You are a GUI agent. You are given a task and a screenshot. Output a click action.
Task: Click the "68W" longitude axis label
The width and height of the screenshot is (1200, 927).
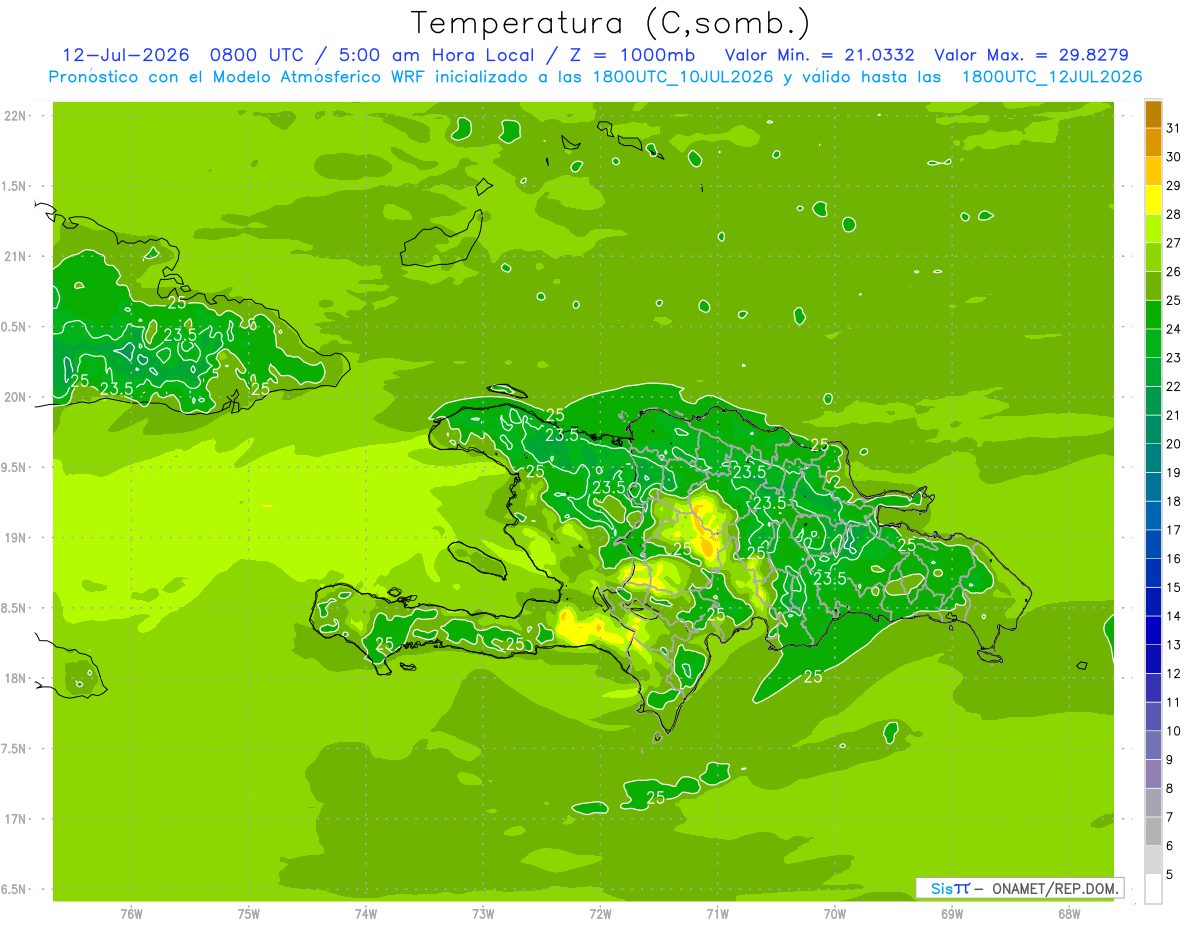pyautogui.click(x=1069, y=914)
